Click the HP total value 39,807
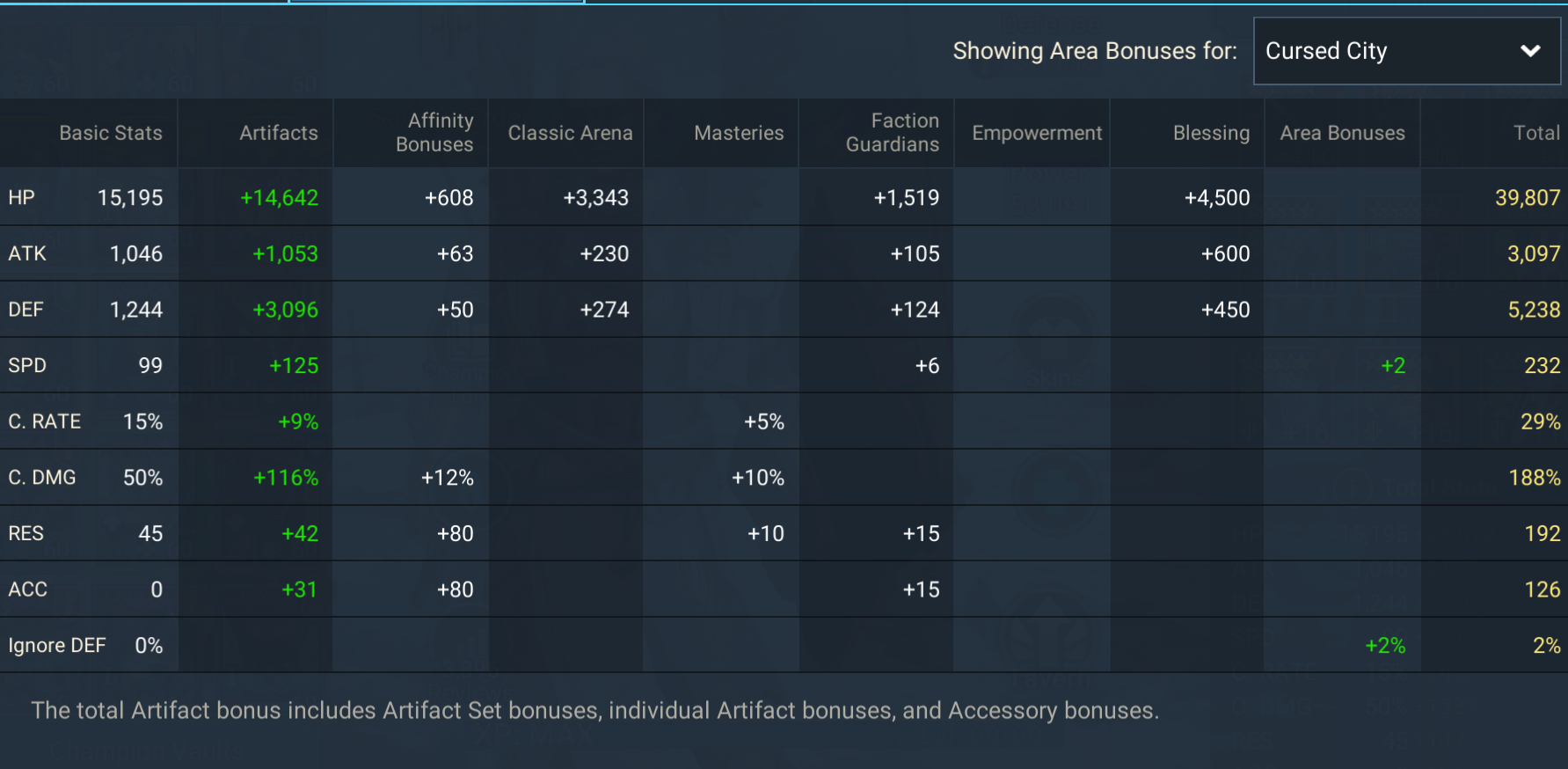The image size is (1568, 769). pyautogui.click(x=1528, y=198)
